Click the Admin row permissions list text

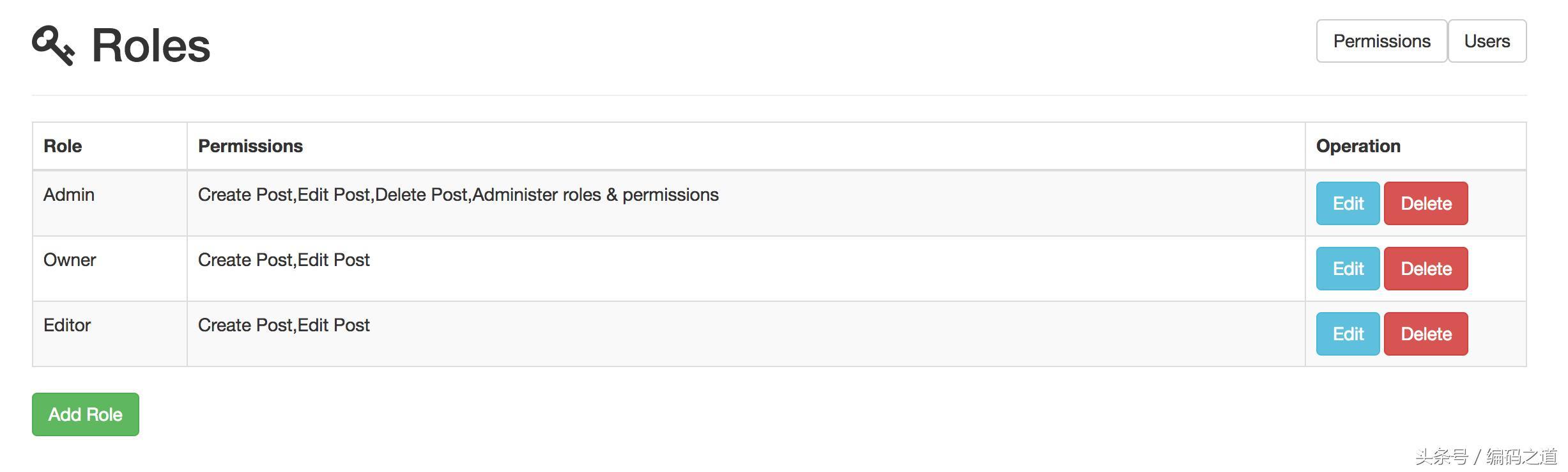458,194
